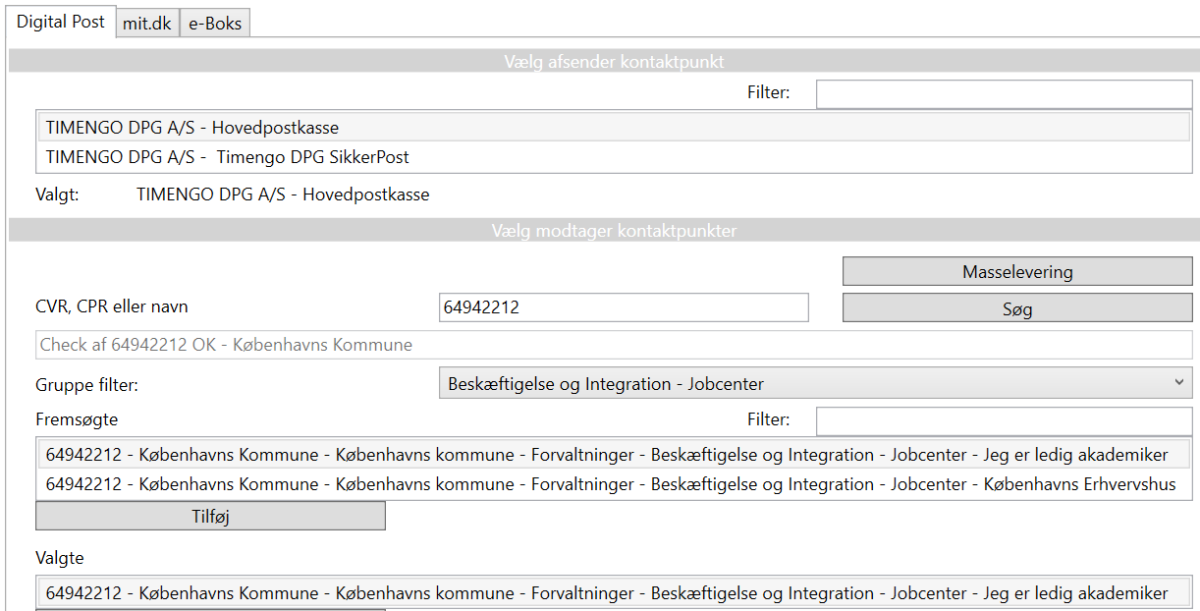Click the 'Vælg modtager kontaktpunkter' section header
This screenshot has width=1200, height=611.
613,231
